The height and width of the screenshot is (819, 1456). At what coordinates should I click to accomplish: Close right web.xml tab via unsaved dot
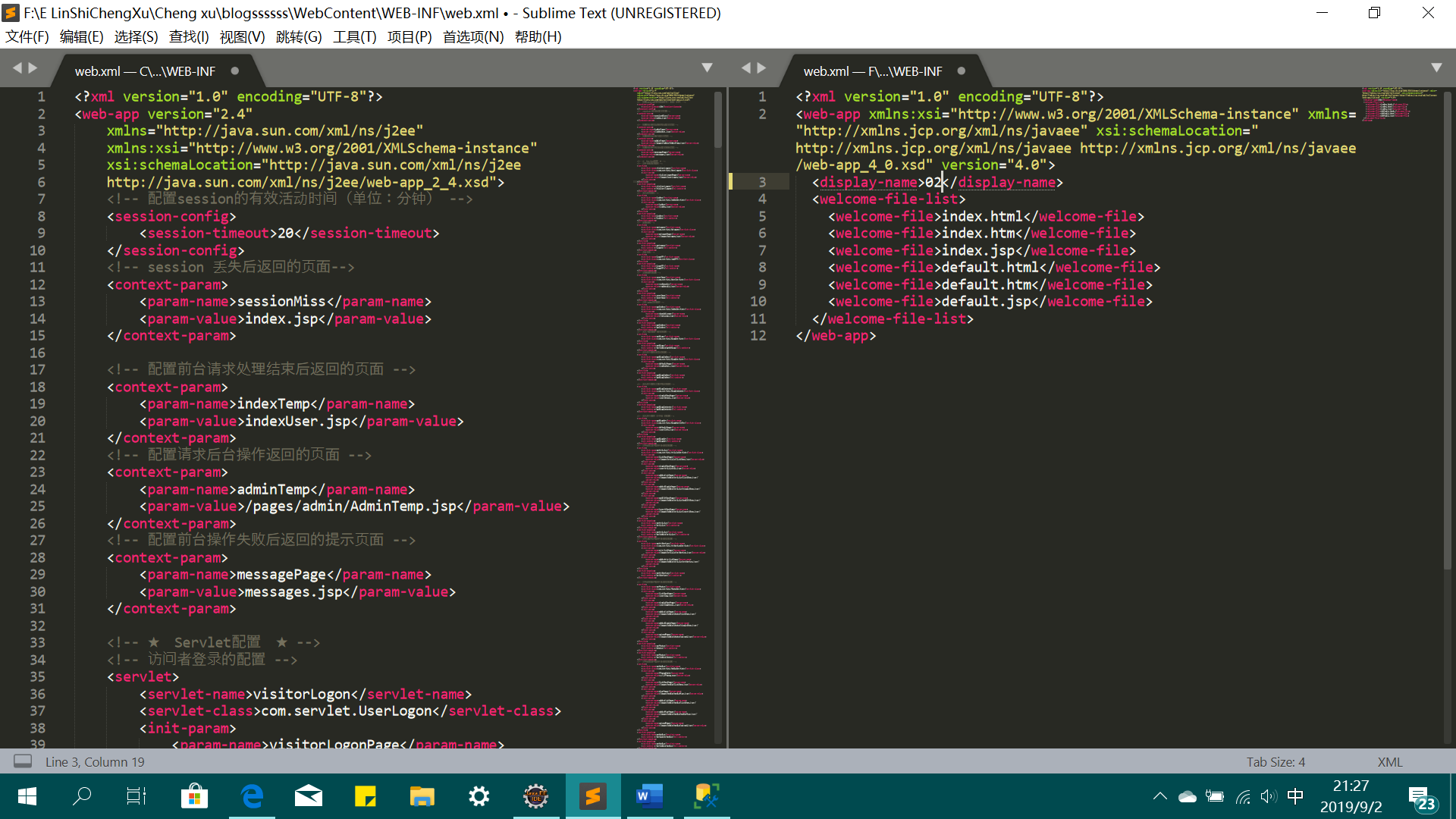coord(962,71)
